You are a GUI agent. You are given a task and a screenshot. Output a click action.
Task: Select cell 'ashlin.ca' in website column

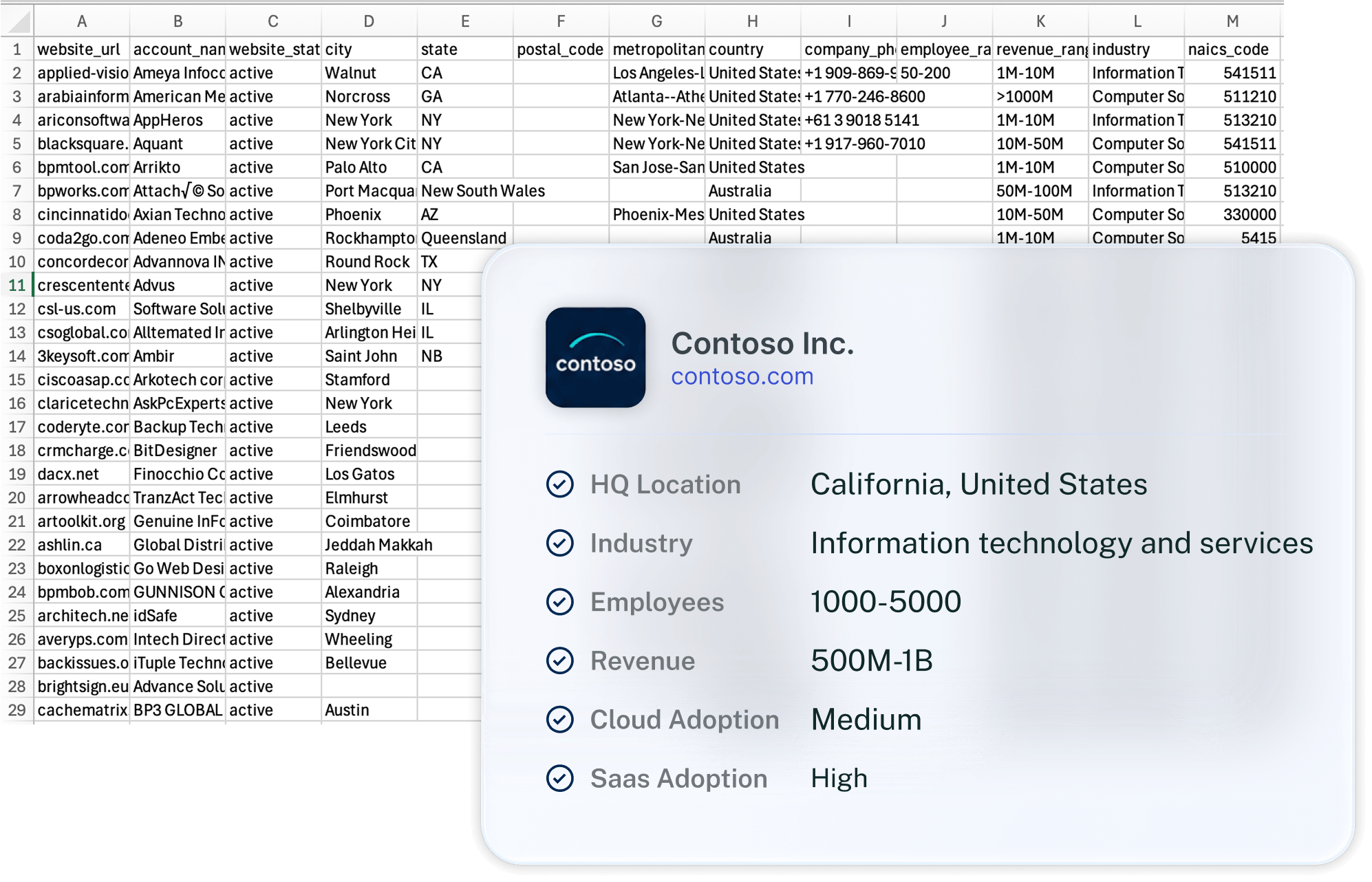point(82,545)
